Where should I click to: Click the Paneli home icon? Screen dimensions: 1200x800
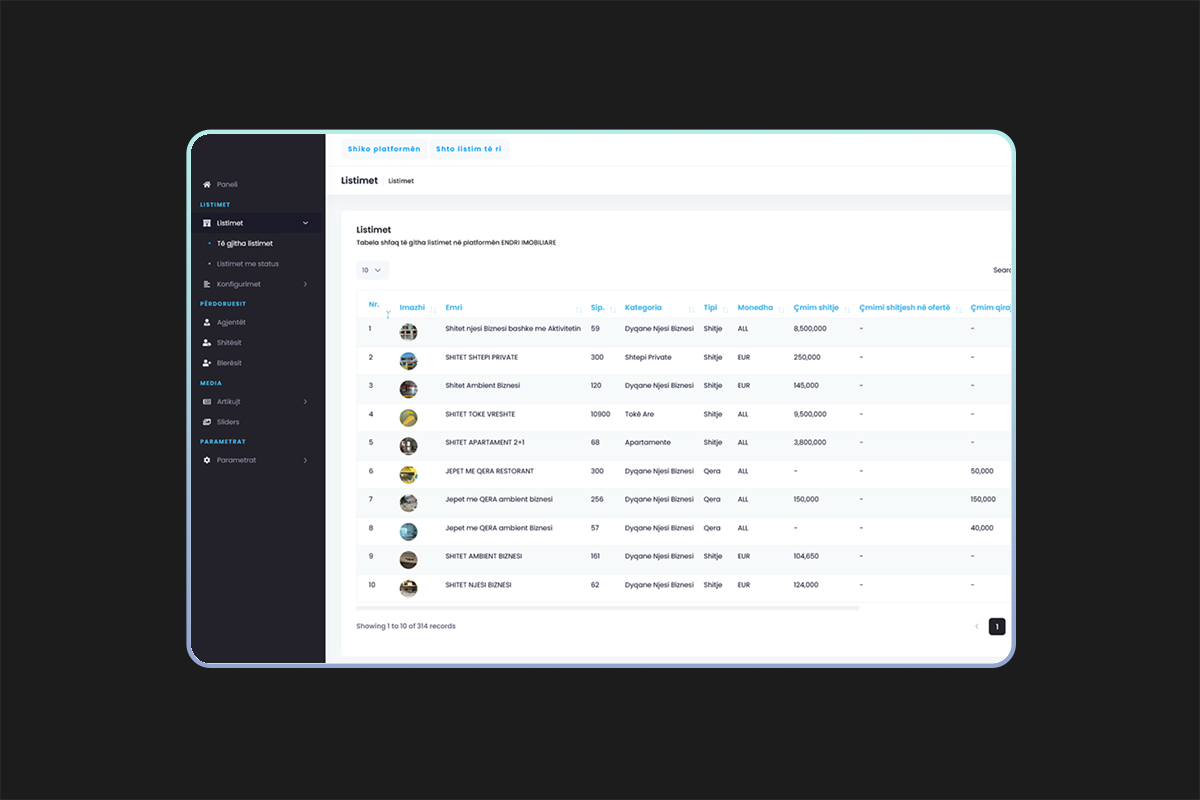(x=207, y=185)
